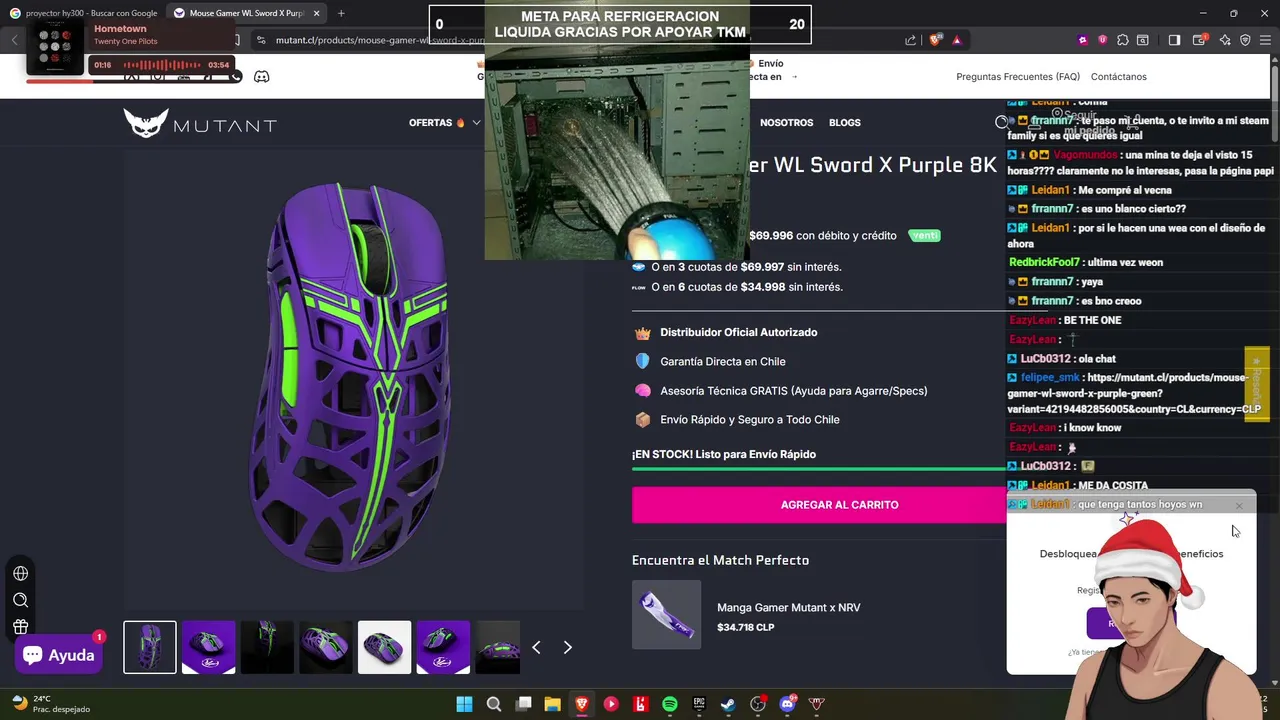
Task: Select first product thumbnail, top-view mouse
Action: click(x=150, y=647)
